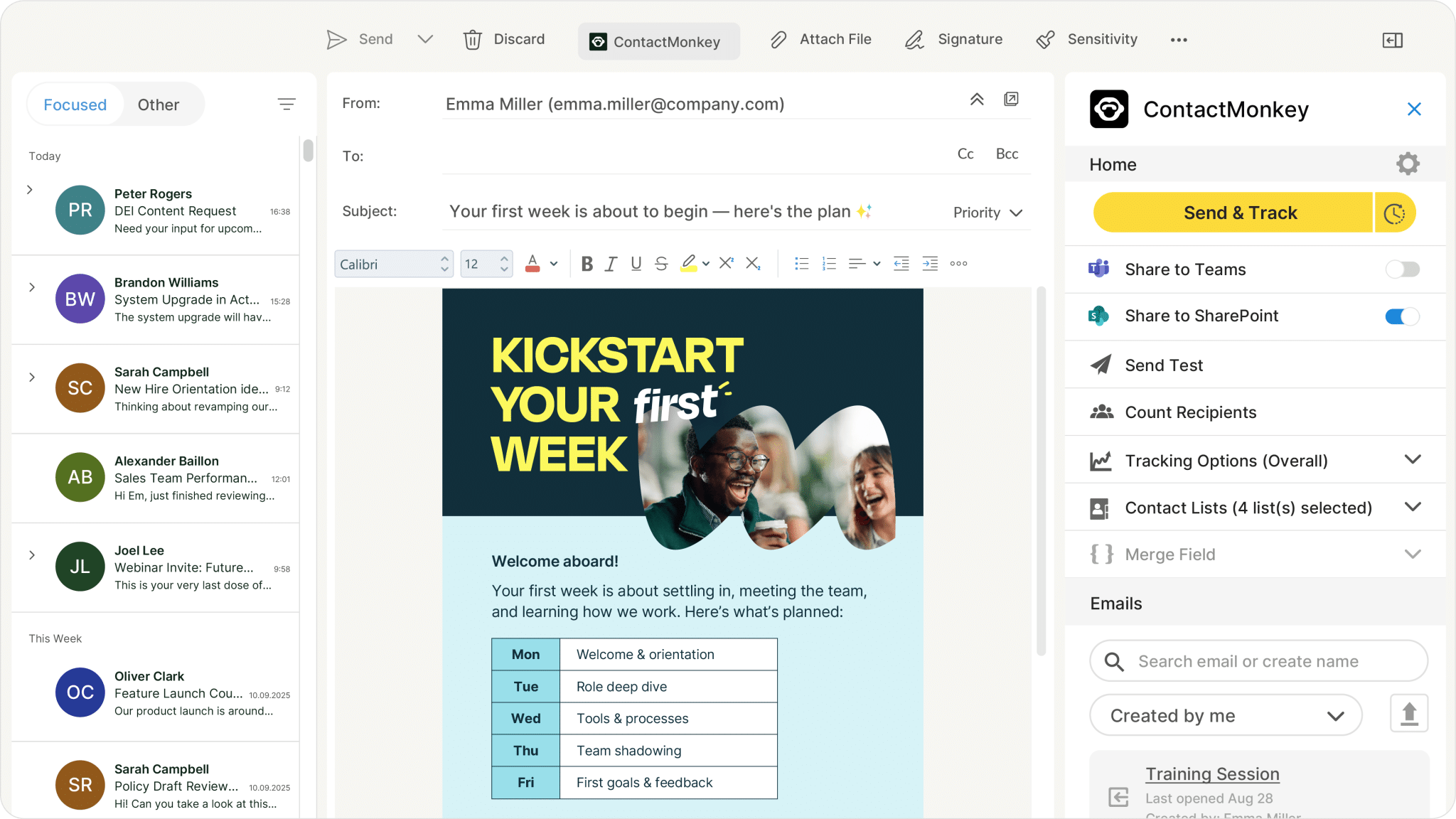
Task: Click Count Recipients
Action: (x=1255, y=412)
